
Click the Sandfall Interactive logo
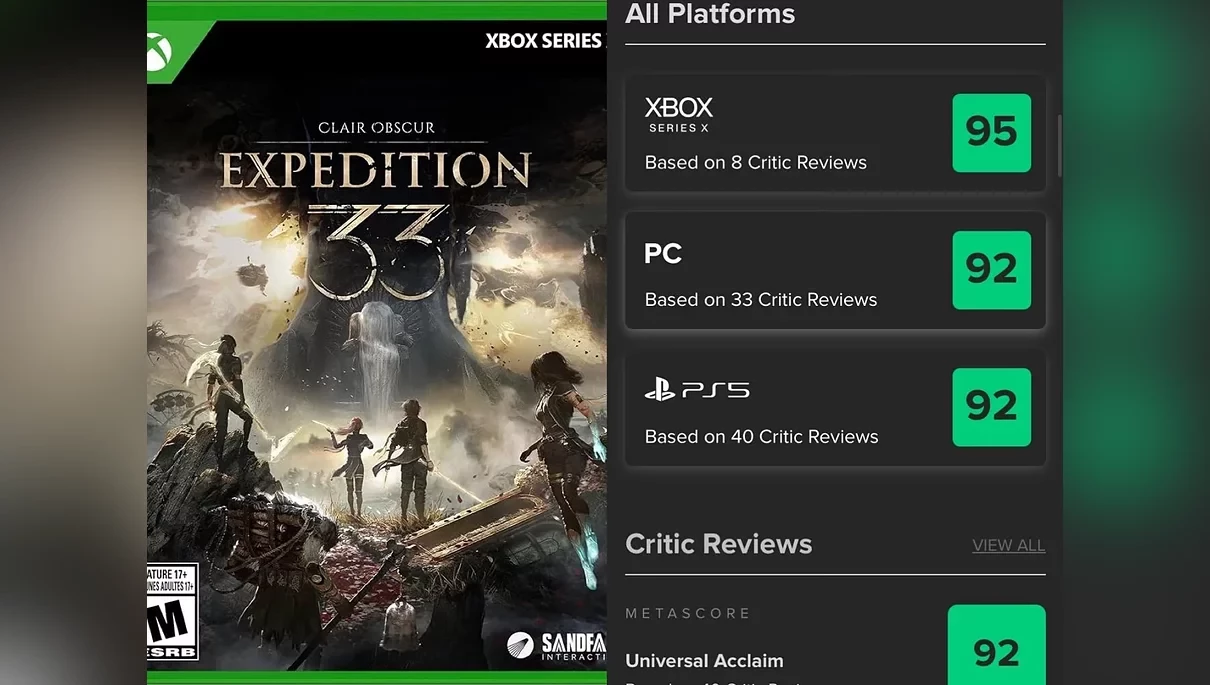556,645
